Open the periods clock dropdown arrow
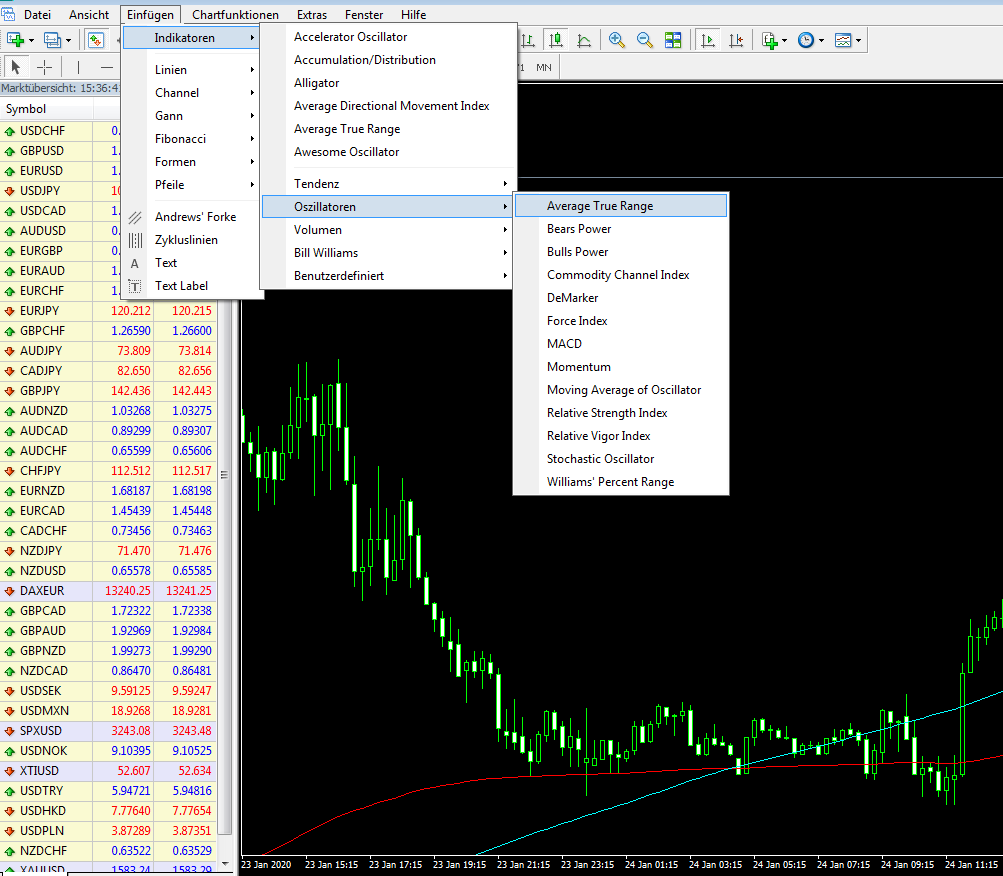This screenshot has width=1003, height=876. [821, 41]
